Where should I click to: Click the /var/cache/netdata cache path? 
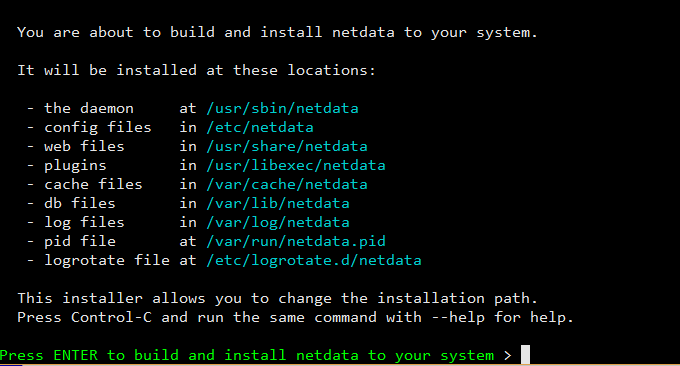287,185
